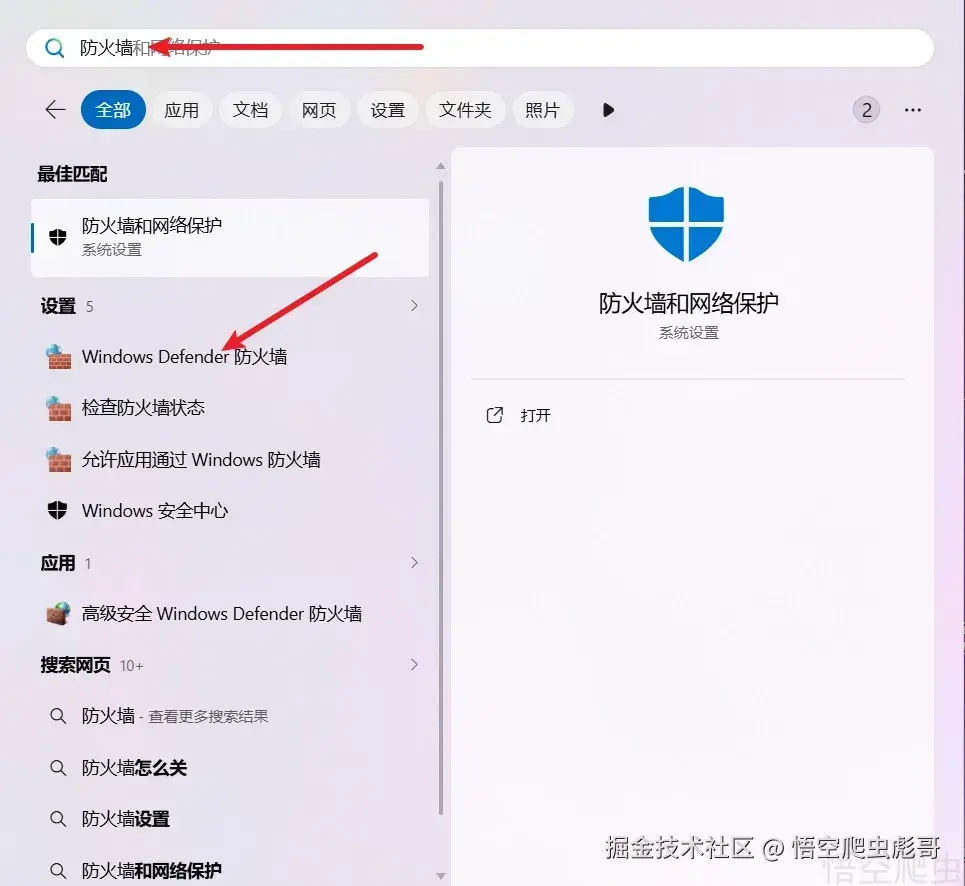This screenshot has width=965, height=886.
Task: Click icon beside 高级安全 Windows Defender 防火墙
Action: 58,613
